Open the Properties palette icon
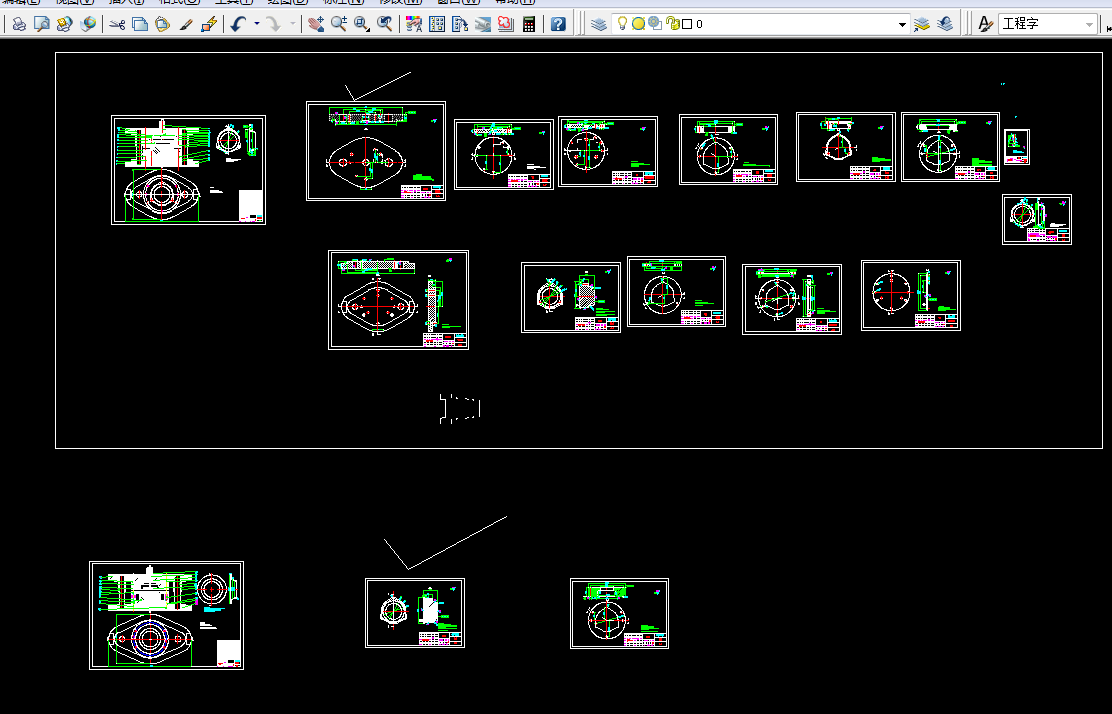This screenshot has height=714, width=1112. coord(414,24)
